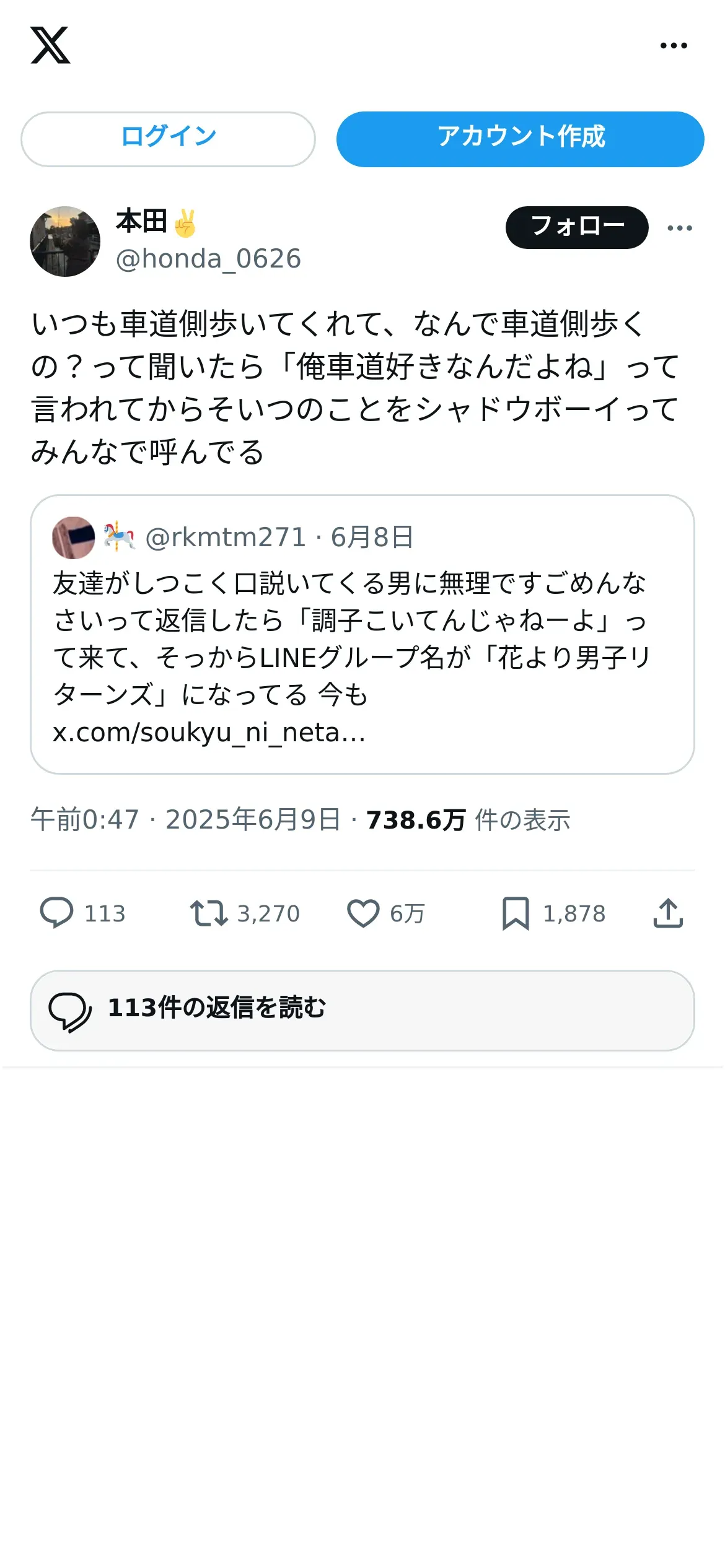725x1568 pixels.
Task: Click the share upload icon
Action: click(668, 913)
